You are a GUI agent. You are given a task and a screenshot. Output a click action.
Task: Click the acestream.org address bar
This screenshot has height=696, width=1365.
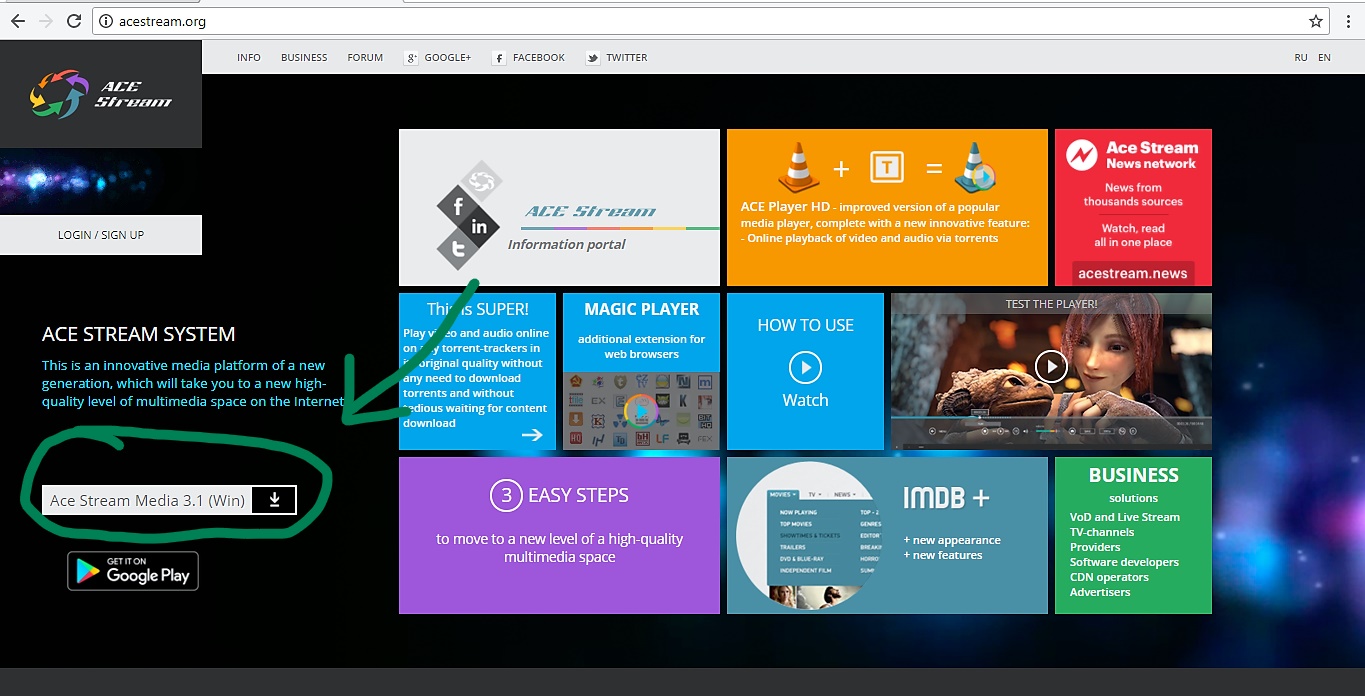click(x=600, y=21)
